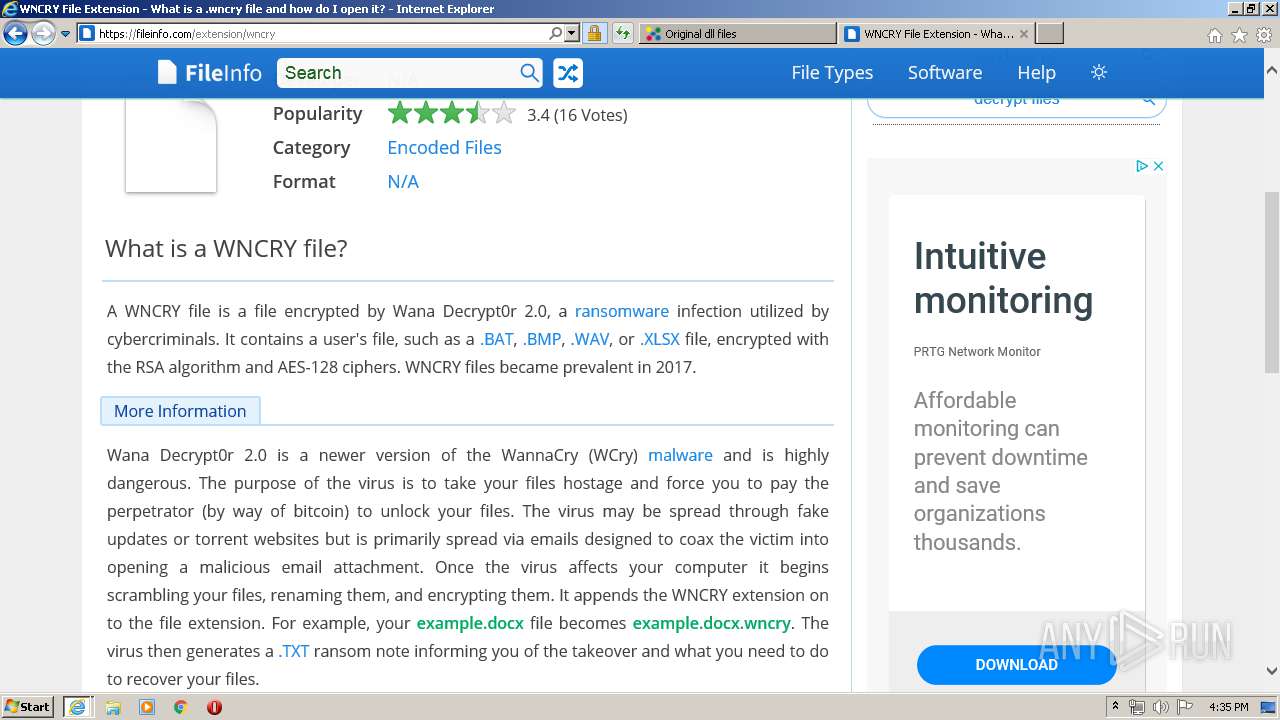This screenshot has height=720, width=1280.
Task: Click the ad DOWNLOAD button
Action: tap(1016, 665)
